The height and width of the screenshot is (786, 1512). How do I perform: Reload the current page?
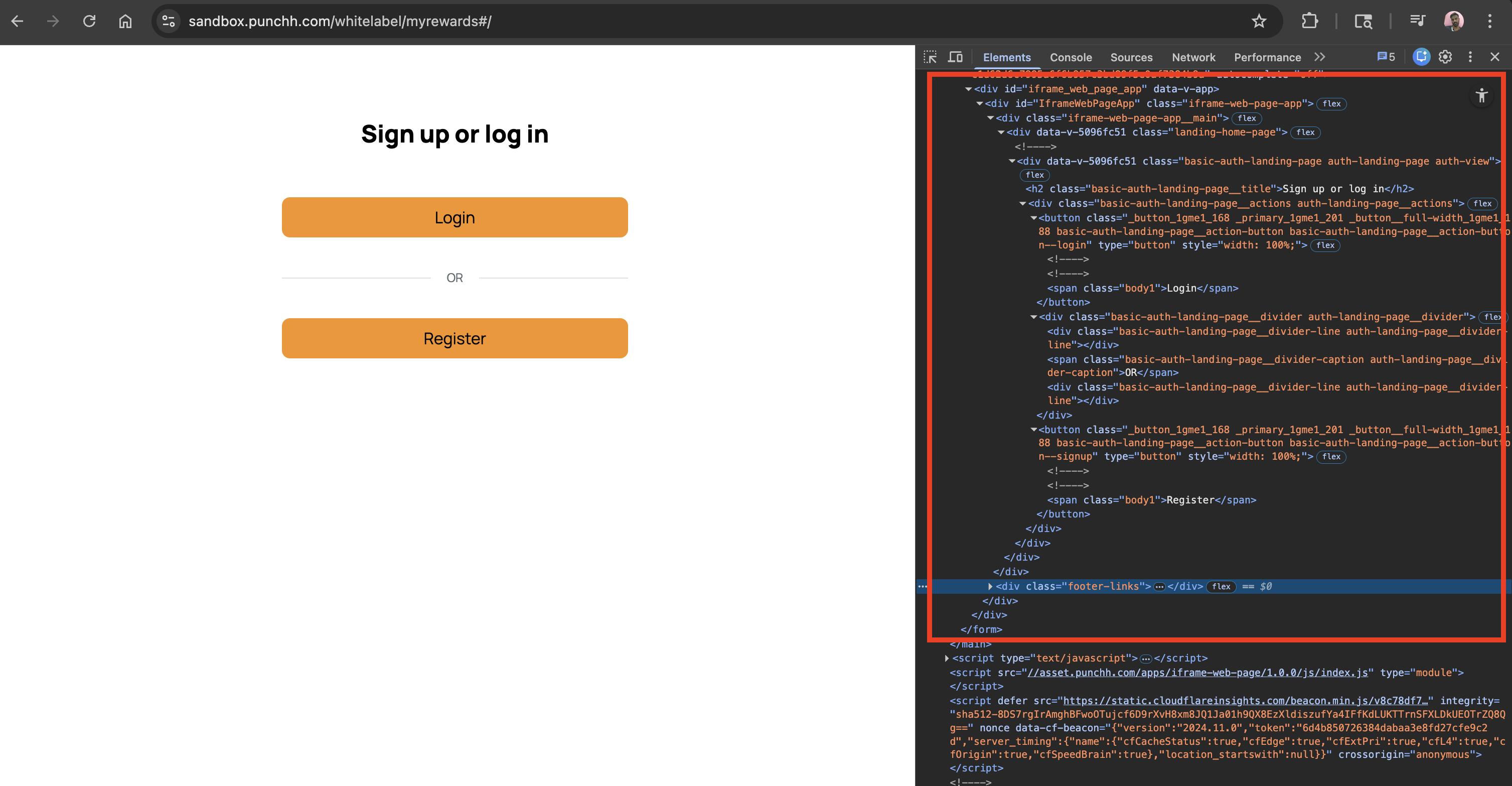[x=89, y=22]
